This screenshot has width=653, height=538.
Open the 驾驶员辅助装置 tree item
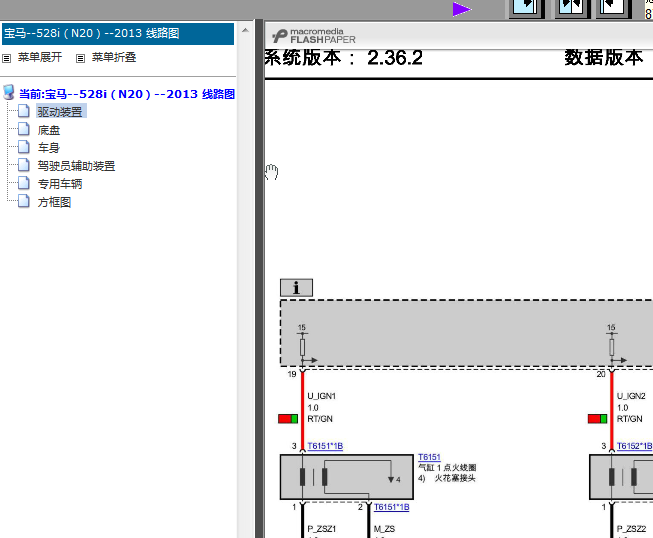(76, 166)
